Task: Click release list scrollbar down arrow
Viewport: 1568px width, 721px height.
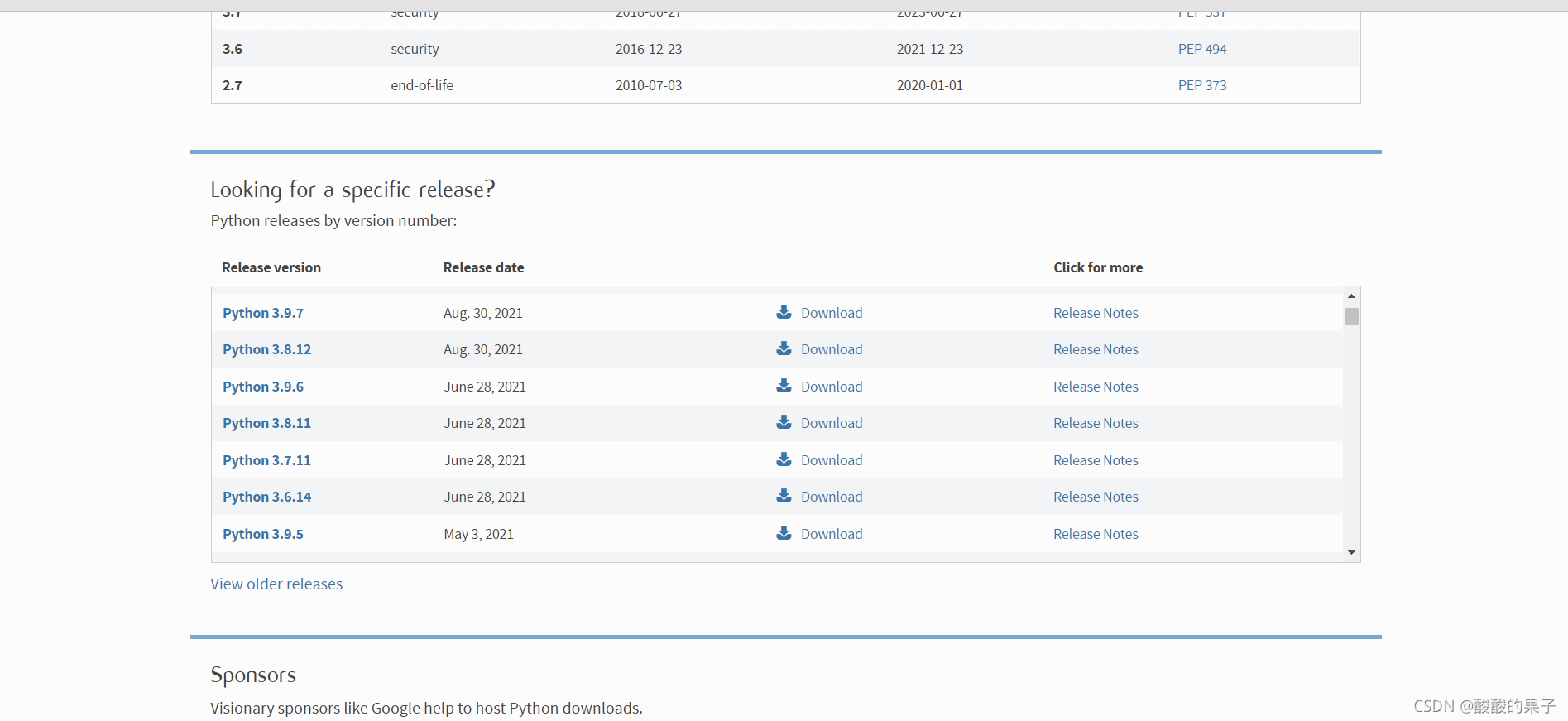Action: coord(1351,552)
